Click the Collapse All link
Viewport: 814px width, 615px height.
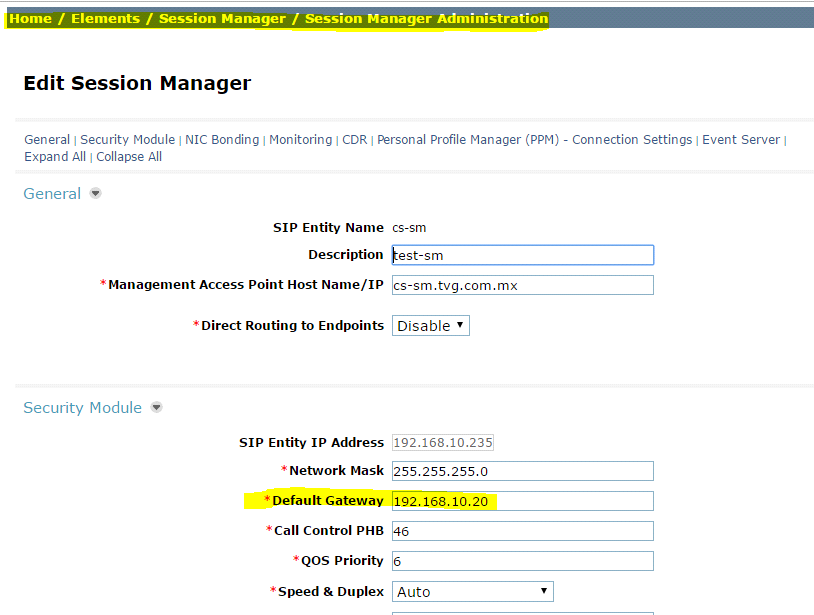129,157
